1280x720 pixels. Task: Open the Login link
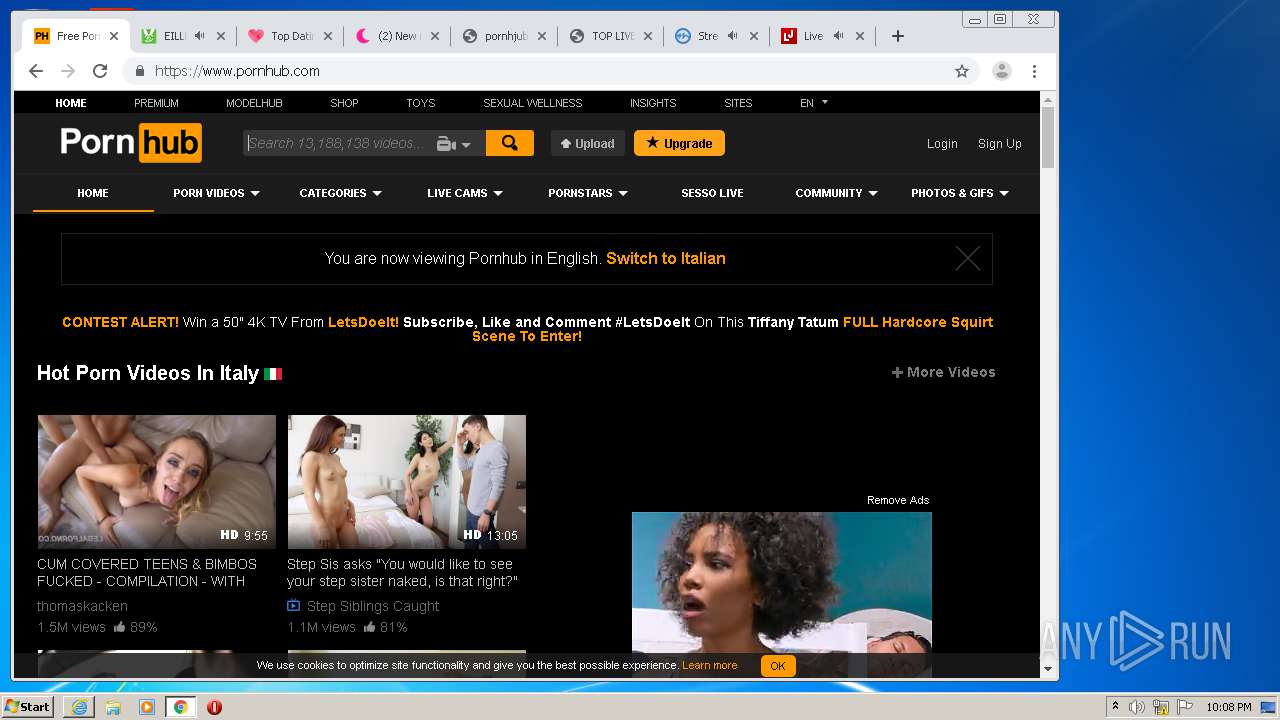942,144
